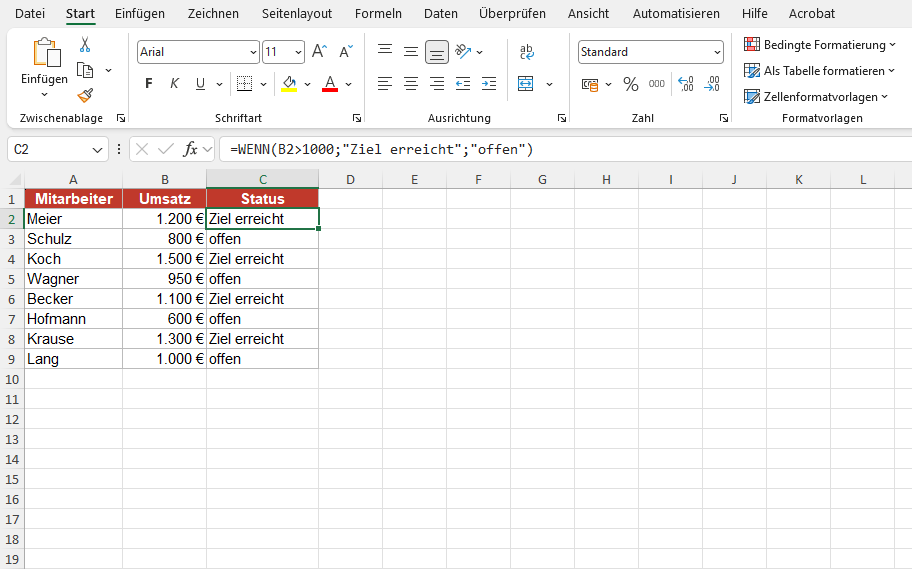This screenshot has height=569, width=912.
Task: Select column header D
Action: pyautogui.click(x=350, y=180)
